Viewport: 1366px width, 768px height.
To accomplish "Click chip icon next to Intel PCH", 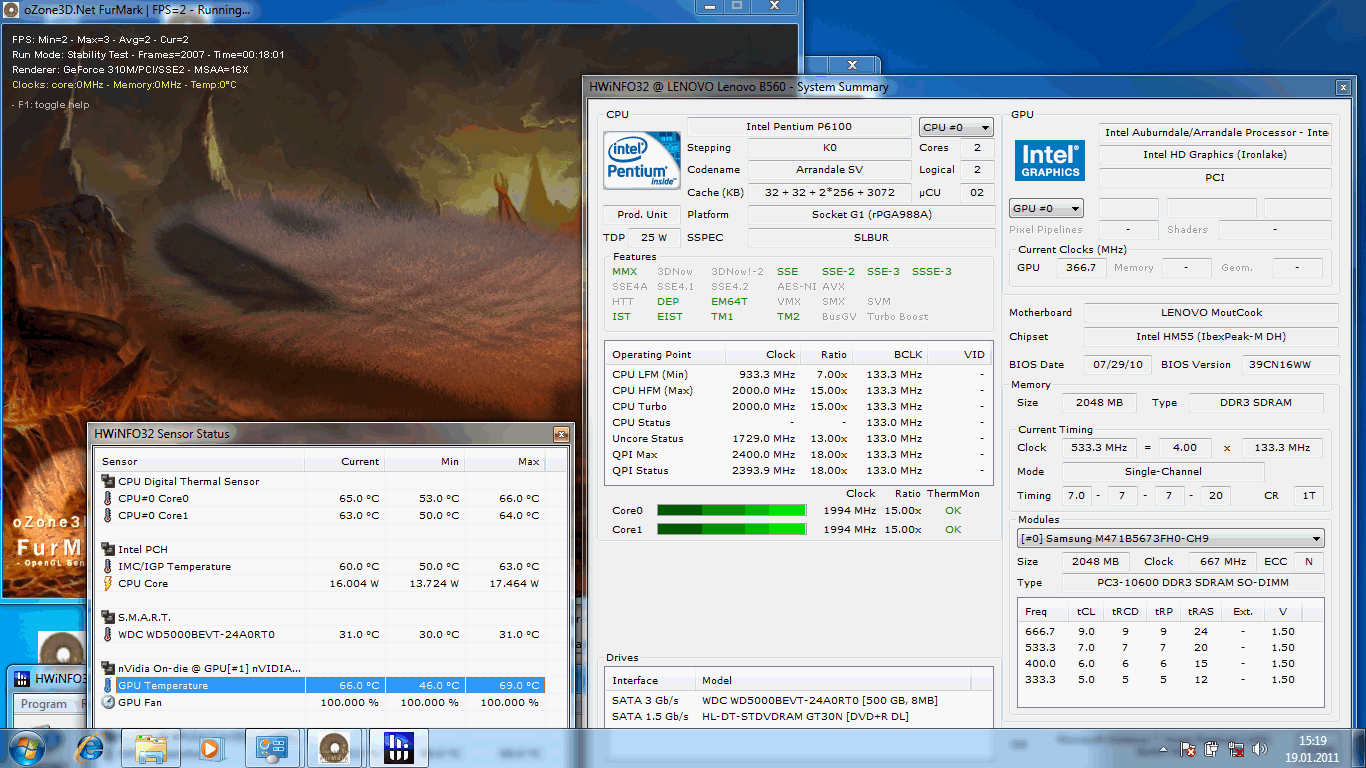I will click(108, 549).
